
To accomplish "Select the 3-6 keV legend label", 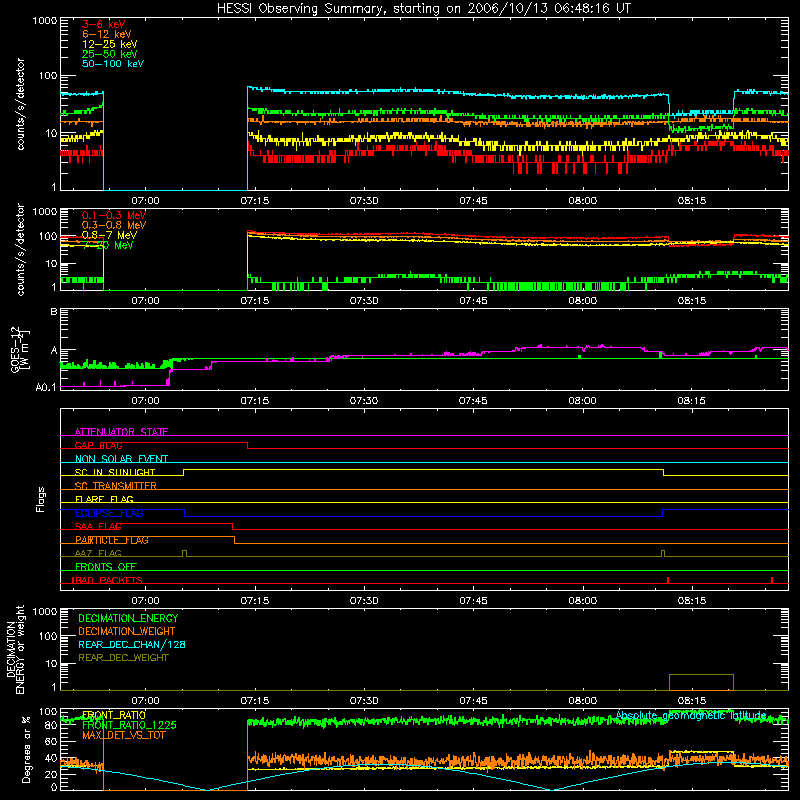I will click(103, 24).
